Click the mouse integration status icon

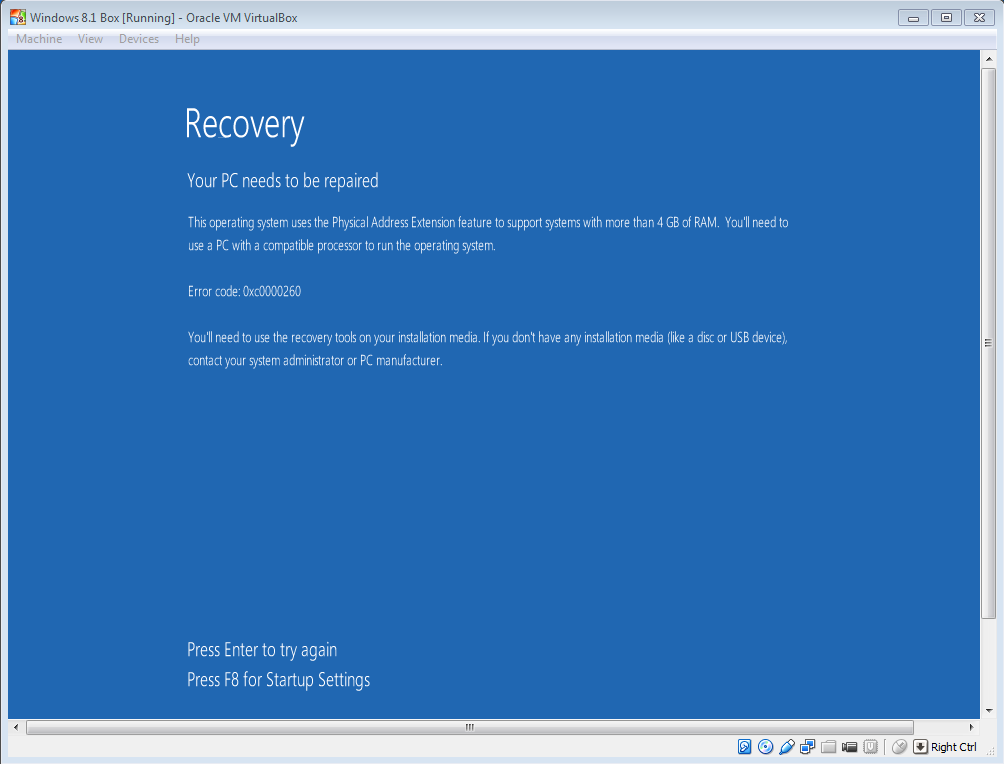[900, 747]
